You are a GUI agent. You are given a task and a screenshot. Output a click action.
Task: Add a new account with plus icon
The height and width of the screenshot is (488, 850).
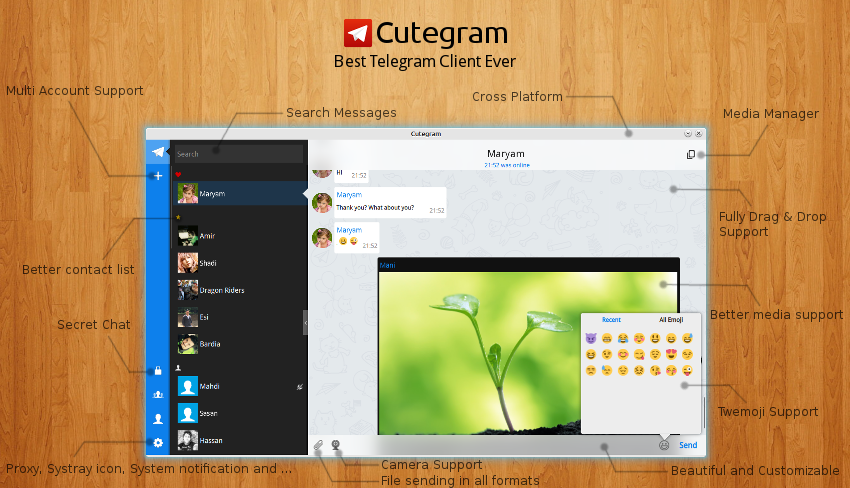[158, 176]
